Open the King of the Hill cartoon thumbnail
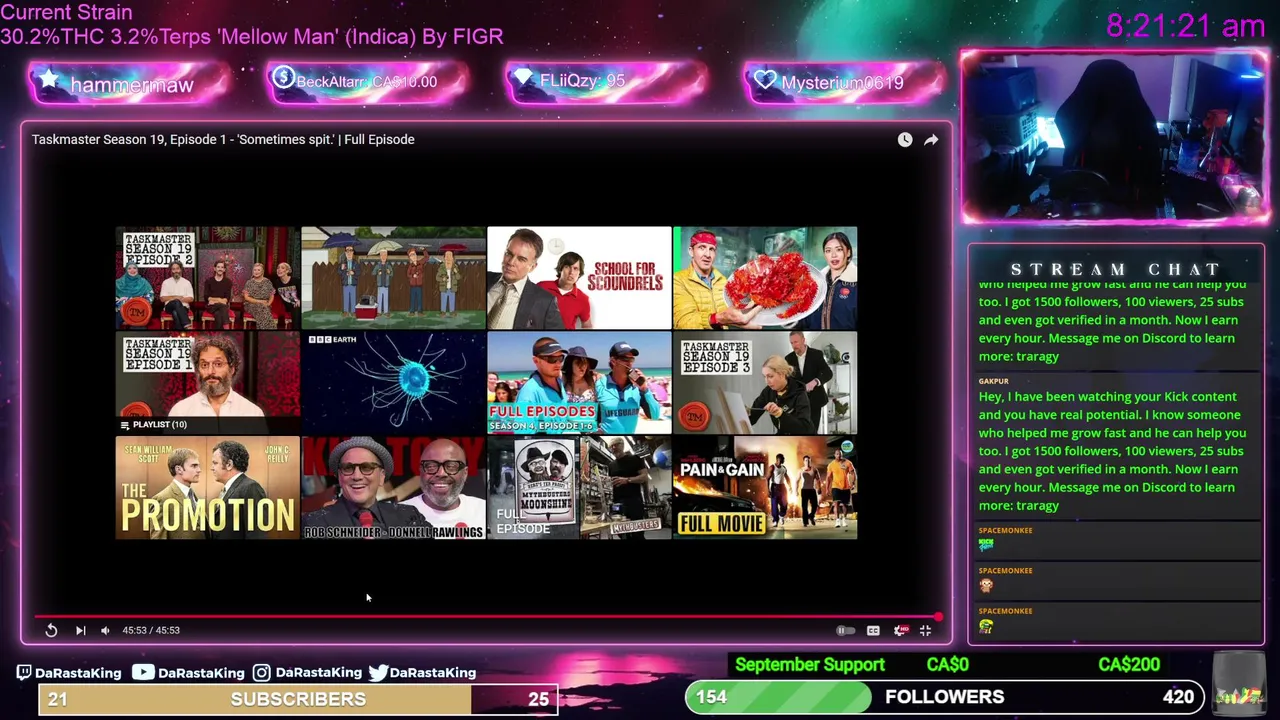The height and width of the screenshot is (720, 1280). [x=393, y=277]
